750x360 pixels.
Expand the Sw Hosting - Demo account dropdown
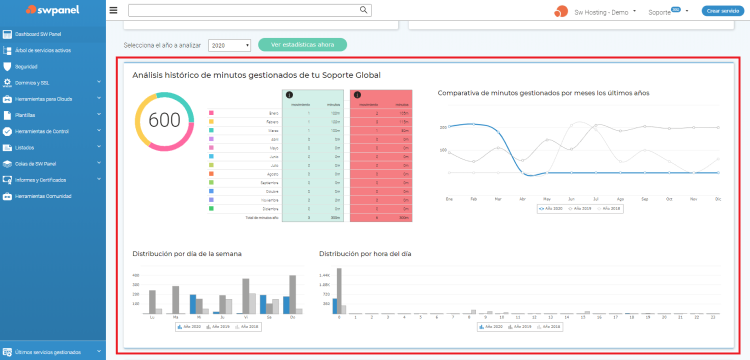click(635, 11)
